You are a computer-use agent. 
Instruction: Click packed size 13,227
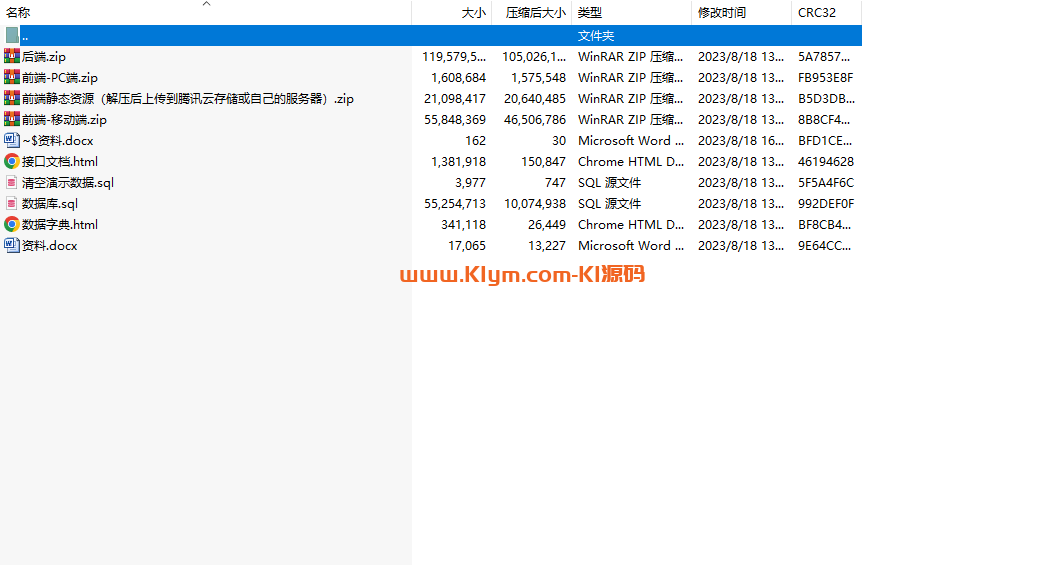point(547,246)
